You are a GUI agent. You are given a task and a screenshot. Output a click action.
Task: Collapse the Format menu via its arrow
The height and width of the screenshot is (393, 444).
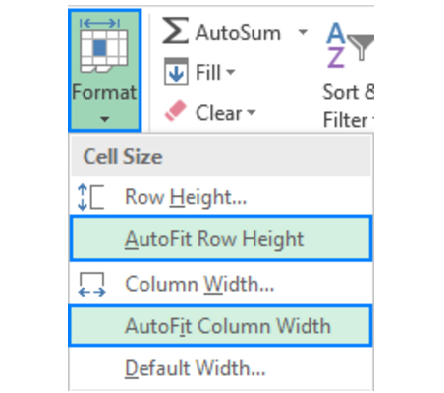[x=105, y=119]
